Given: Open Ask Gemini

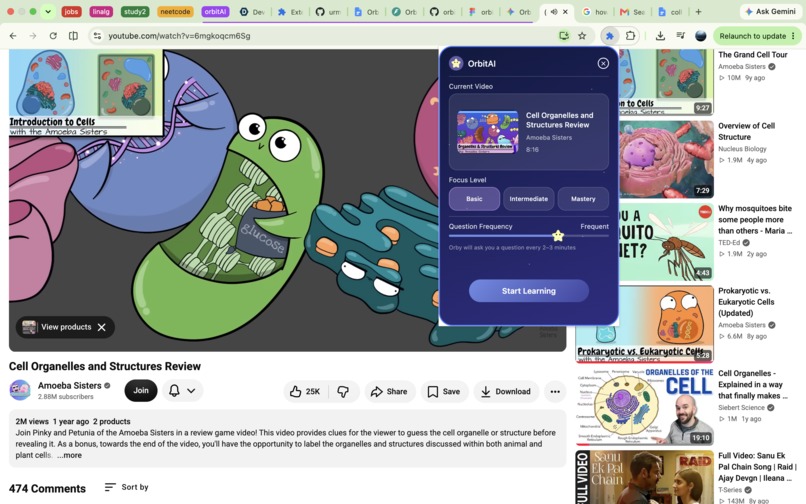Looking at the screenshot, I should point(770,11).
